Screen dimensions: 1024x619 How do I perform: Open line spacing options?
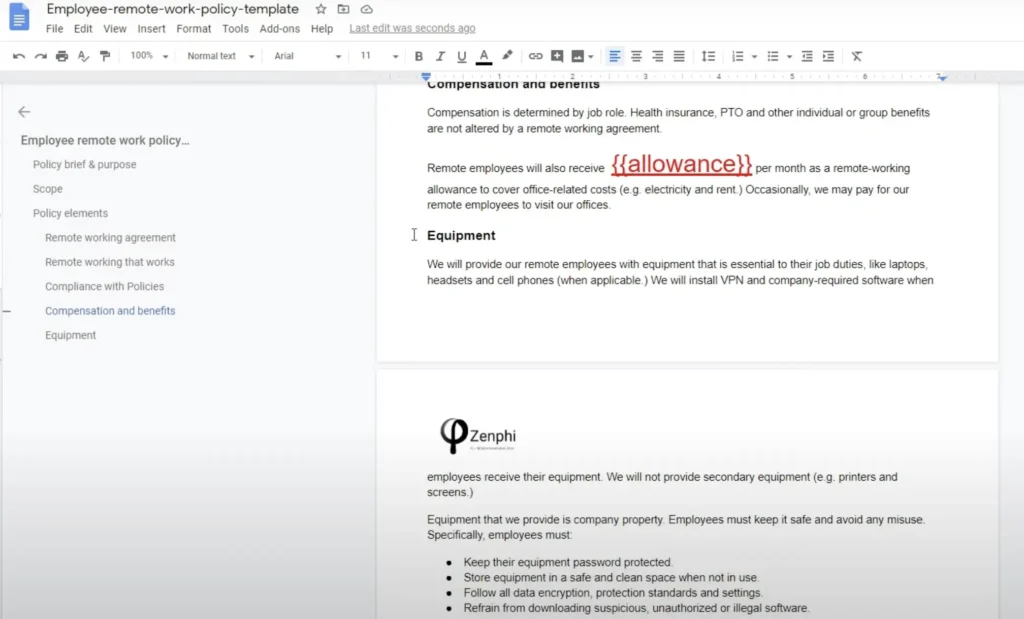pos(708,56)
